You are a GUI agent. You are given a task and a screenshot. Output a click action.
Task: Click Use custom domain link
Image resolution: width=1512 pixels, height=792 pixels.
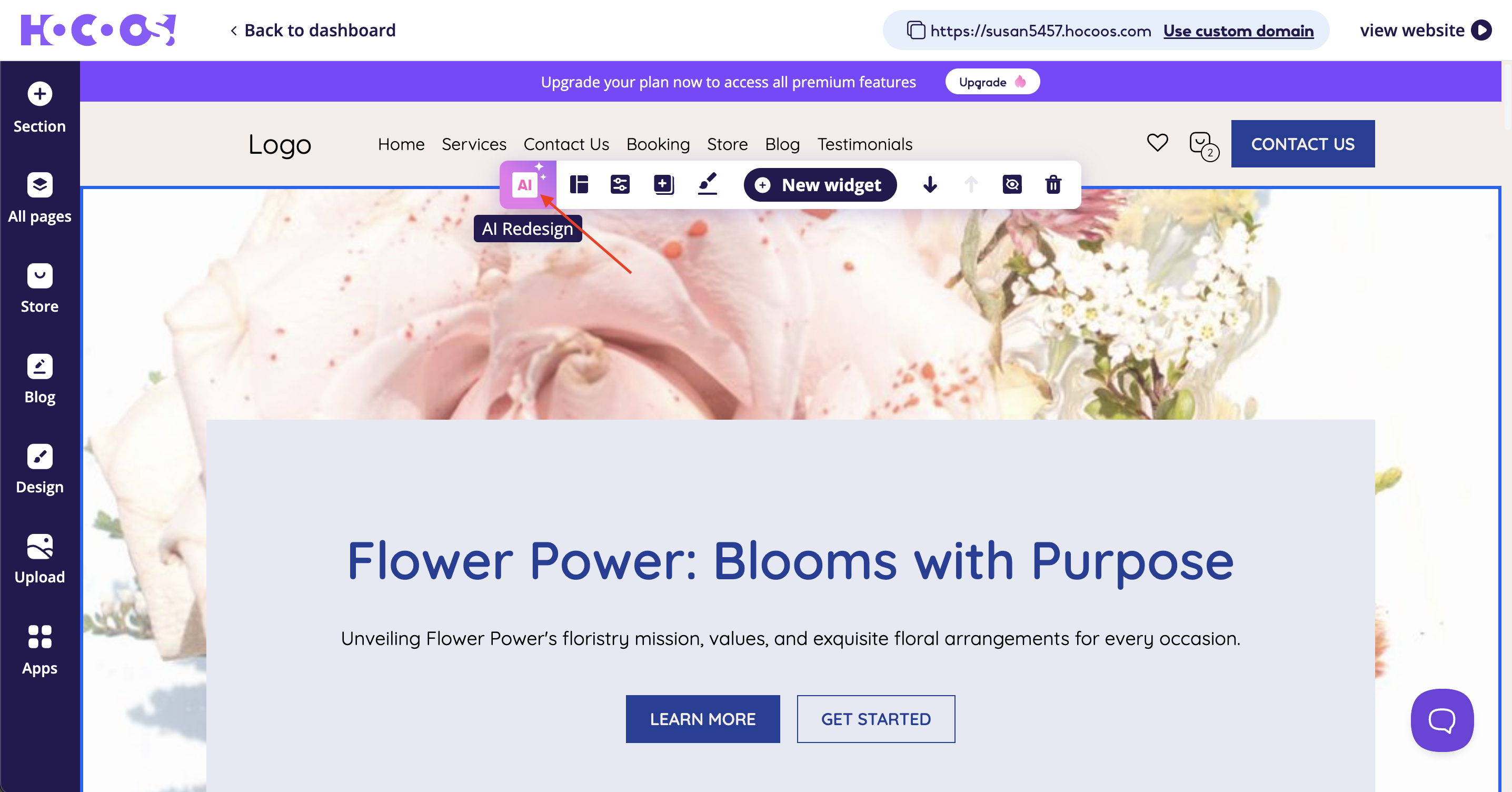[1238, 31]
